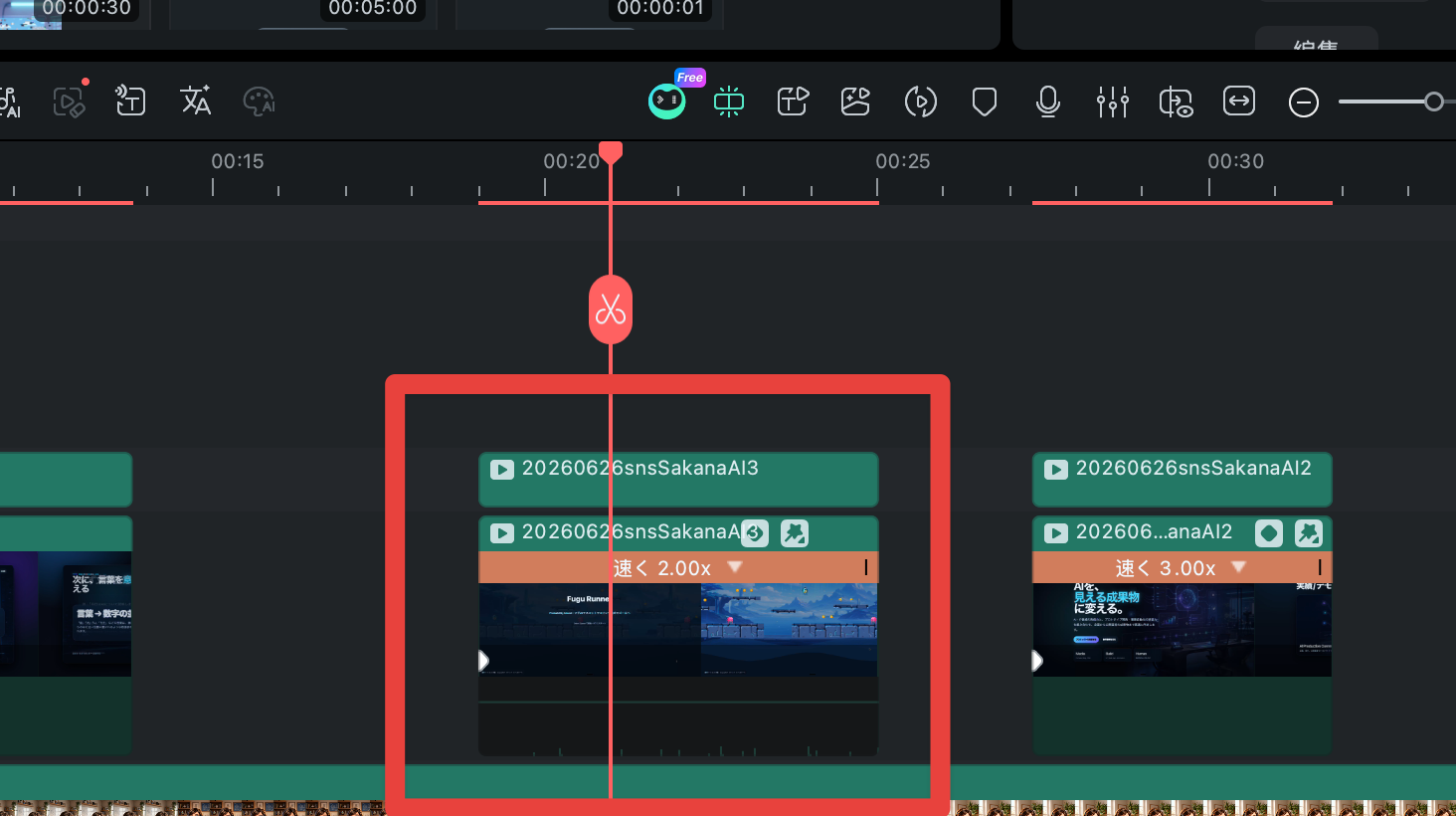
Task: Select the media item with duration 00:05:00
Action: [x=303, y=14]
